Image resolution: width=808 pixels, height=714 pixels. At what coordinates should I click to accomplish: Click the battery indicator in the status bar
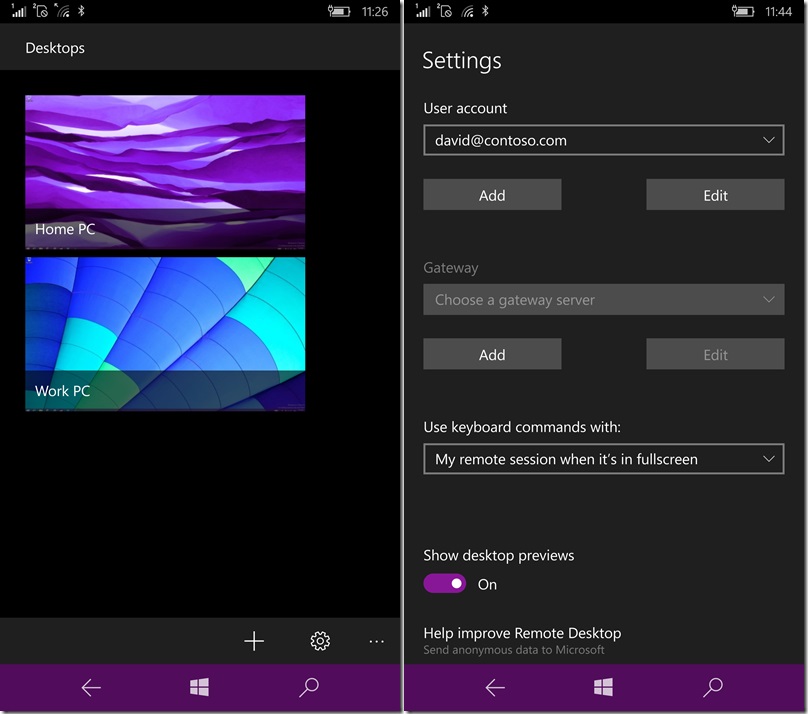click(x=741, y=11)
